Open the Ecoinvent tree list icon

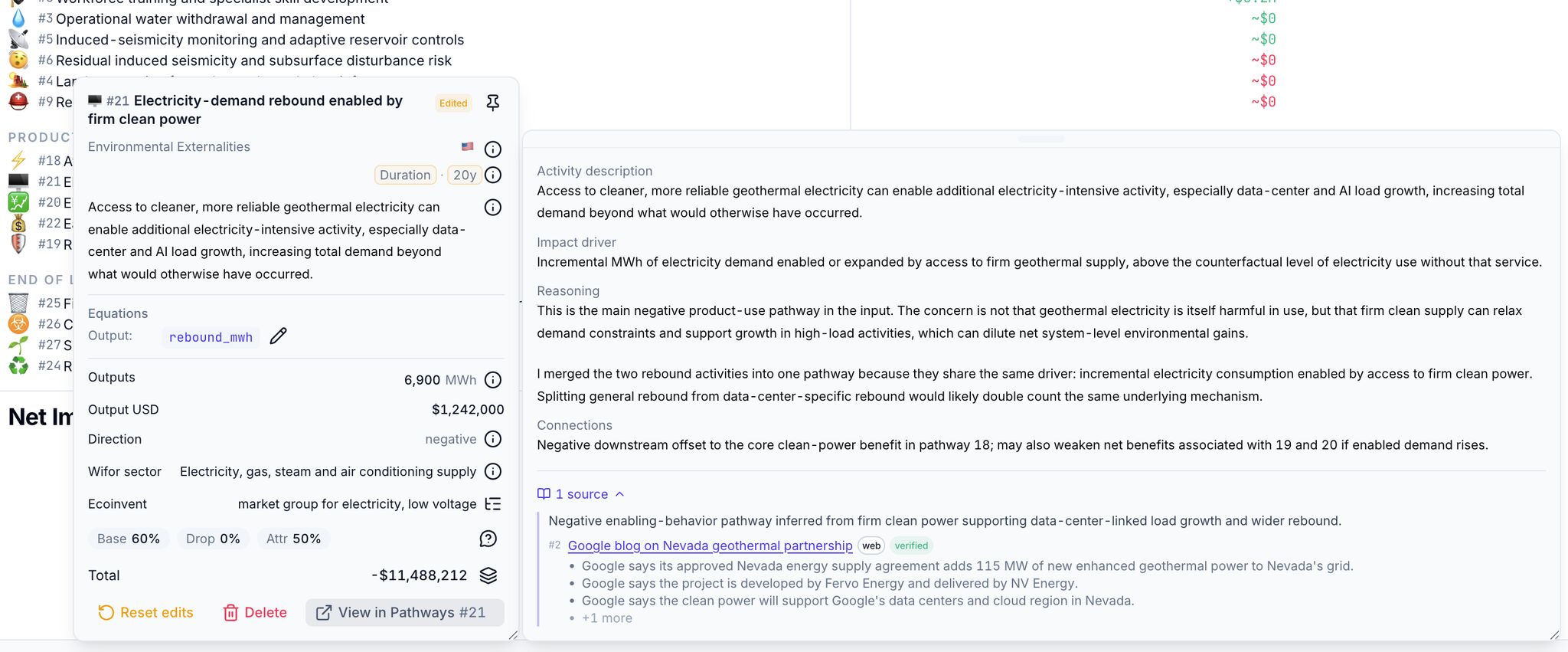(x=493, y=504)
